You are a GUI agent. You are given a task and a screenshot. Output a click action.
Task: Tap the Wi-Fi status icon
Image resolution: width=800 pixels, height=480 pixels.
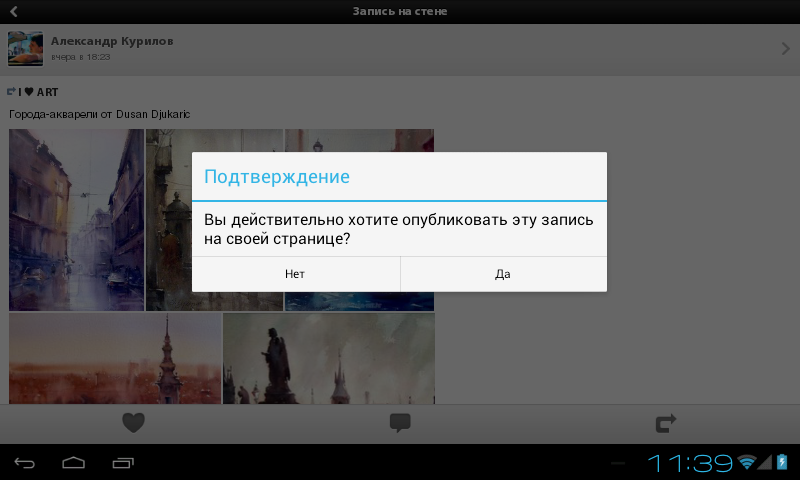point(747,462)
